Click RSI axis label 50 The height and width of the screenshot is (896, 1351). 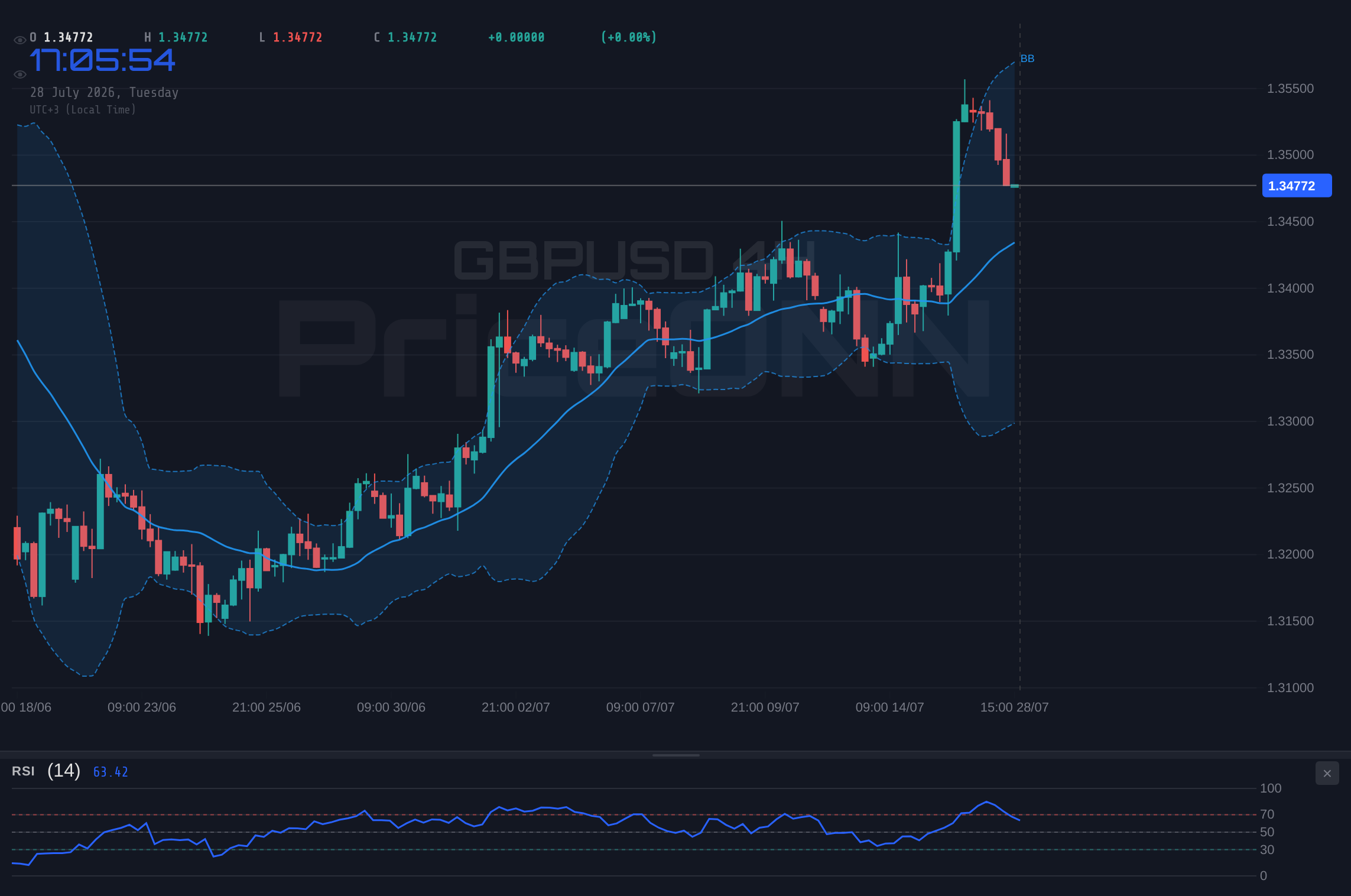tap(1267, 832)
